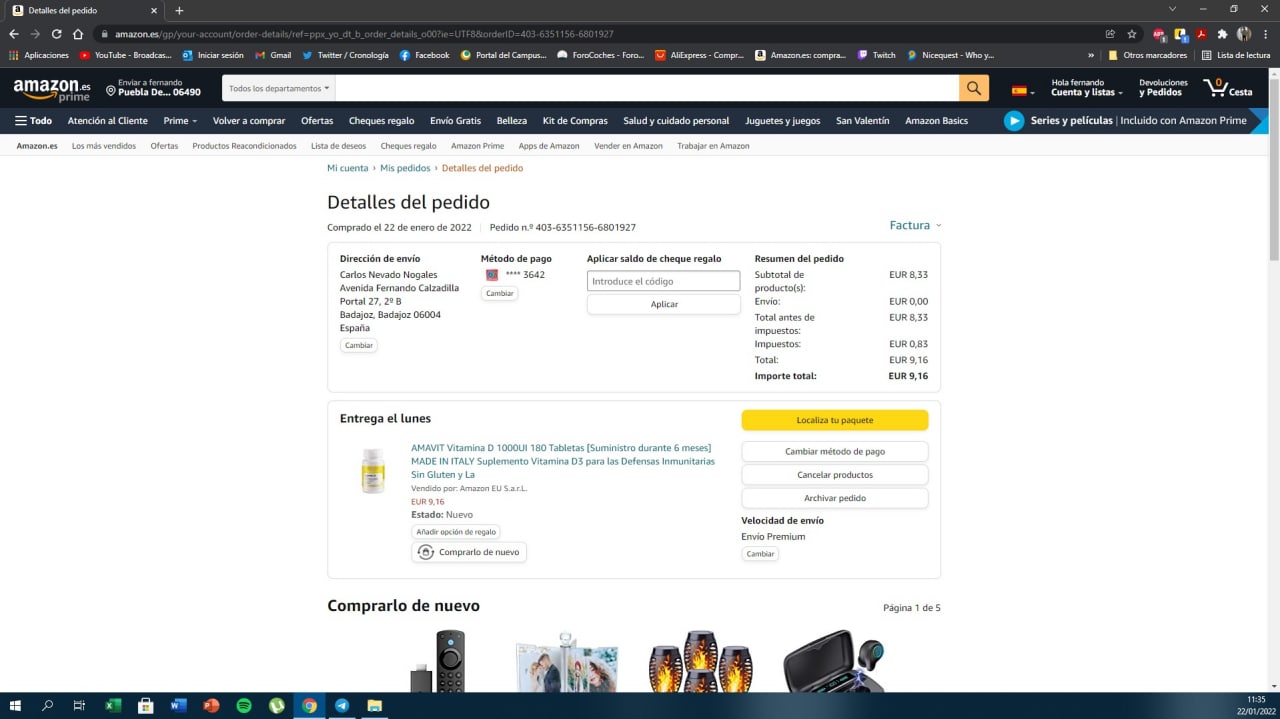The height and width of the screenshot is (719, 1280).
Task: Open Chrome three-dot menu
Action: (x=1265, y=33)
